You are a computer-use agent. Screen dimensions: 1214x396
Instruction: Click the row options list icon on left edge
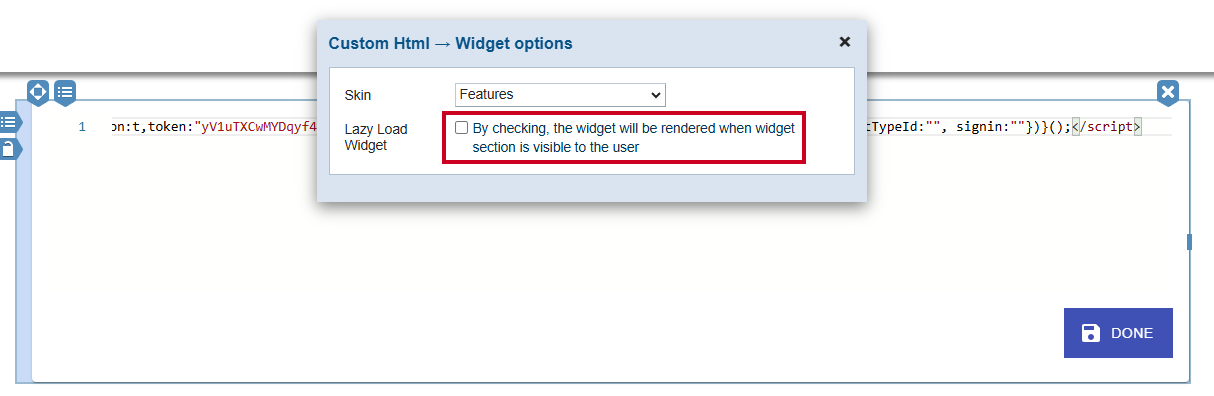8,122
